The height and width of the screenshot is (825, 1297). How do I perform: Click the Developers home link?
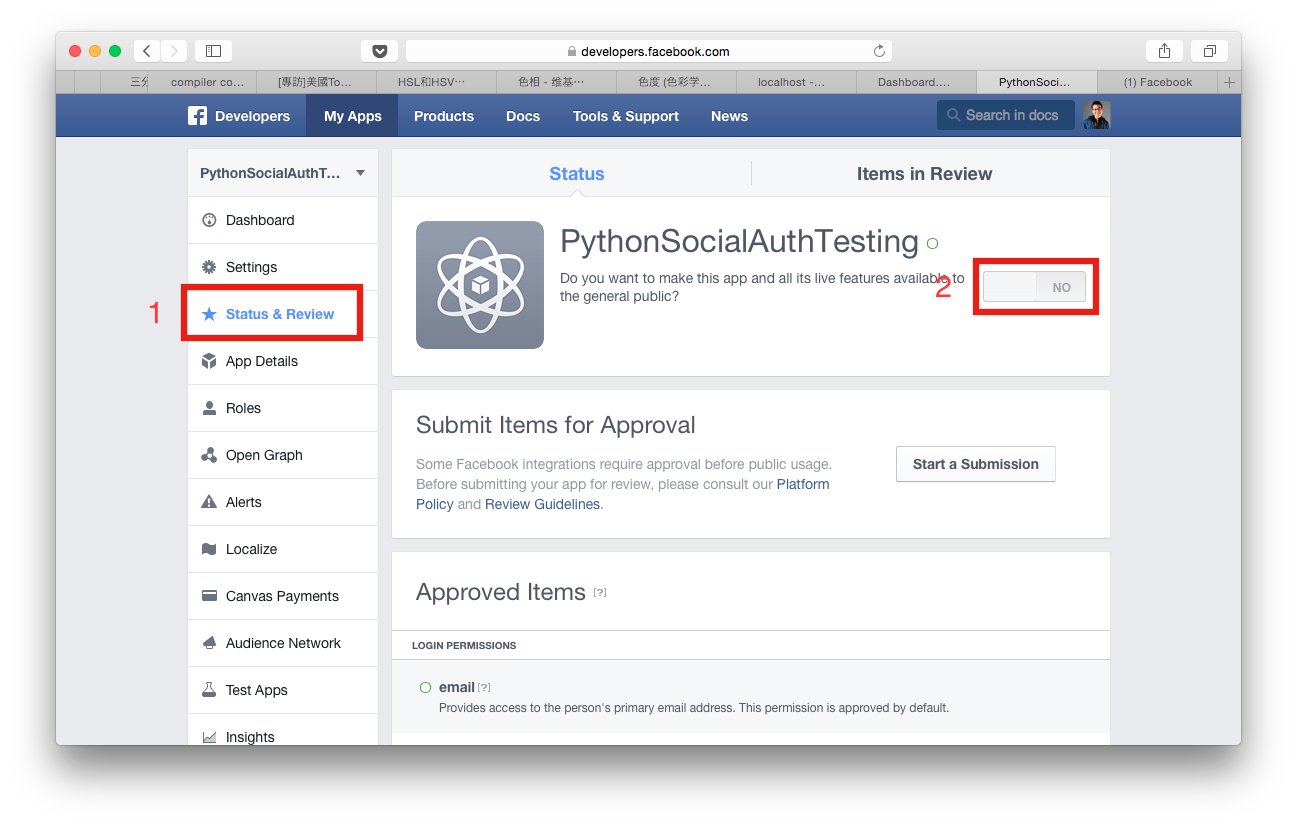pos(239,116)
